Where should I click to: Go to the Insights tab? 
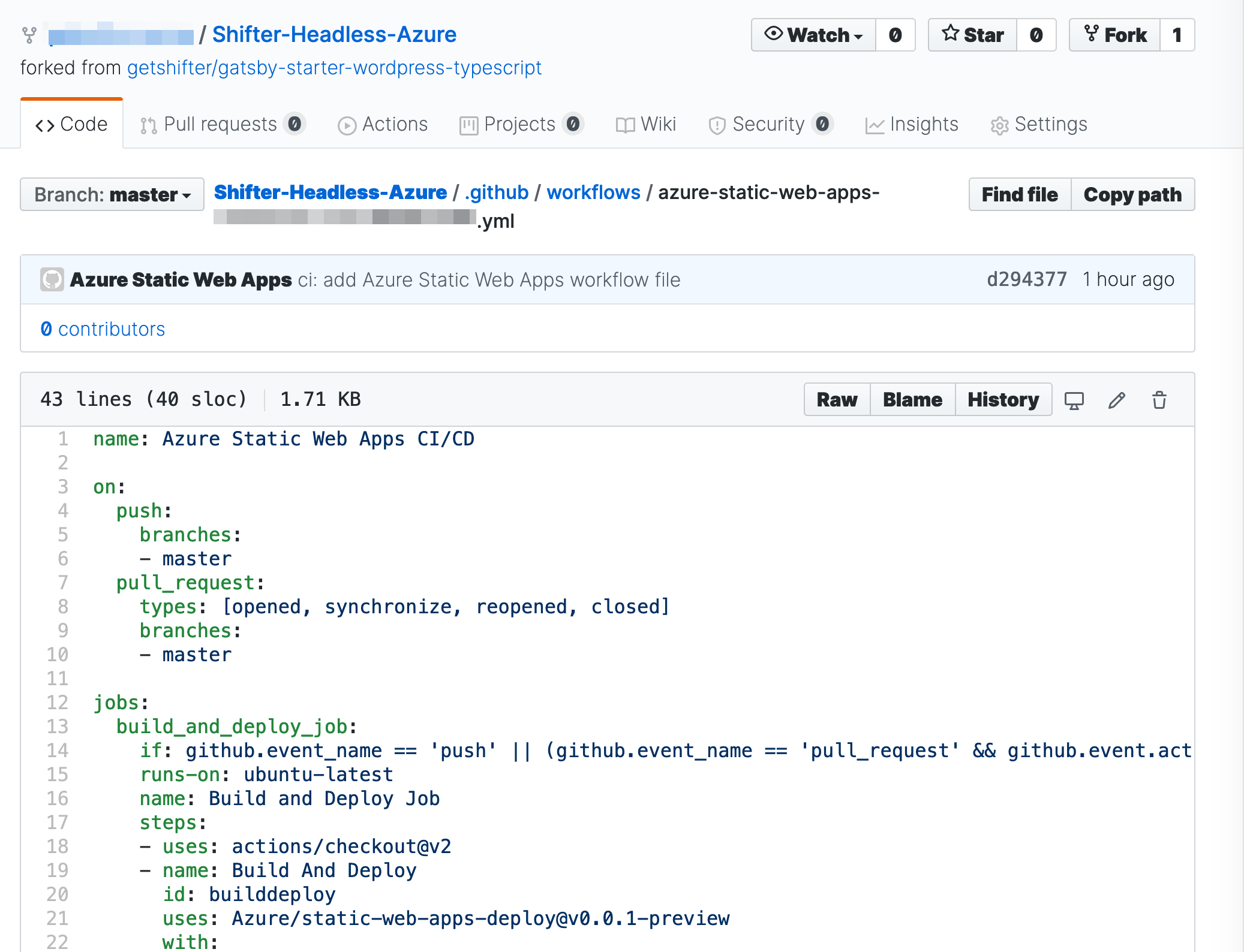tap(912, 124)
